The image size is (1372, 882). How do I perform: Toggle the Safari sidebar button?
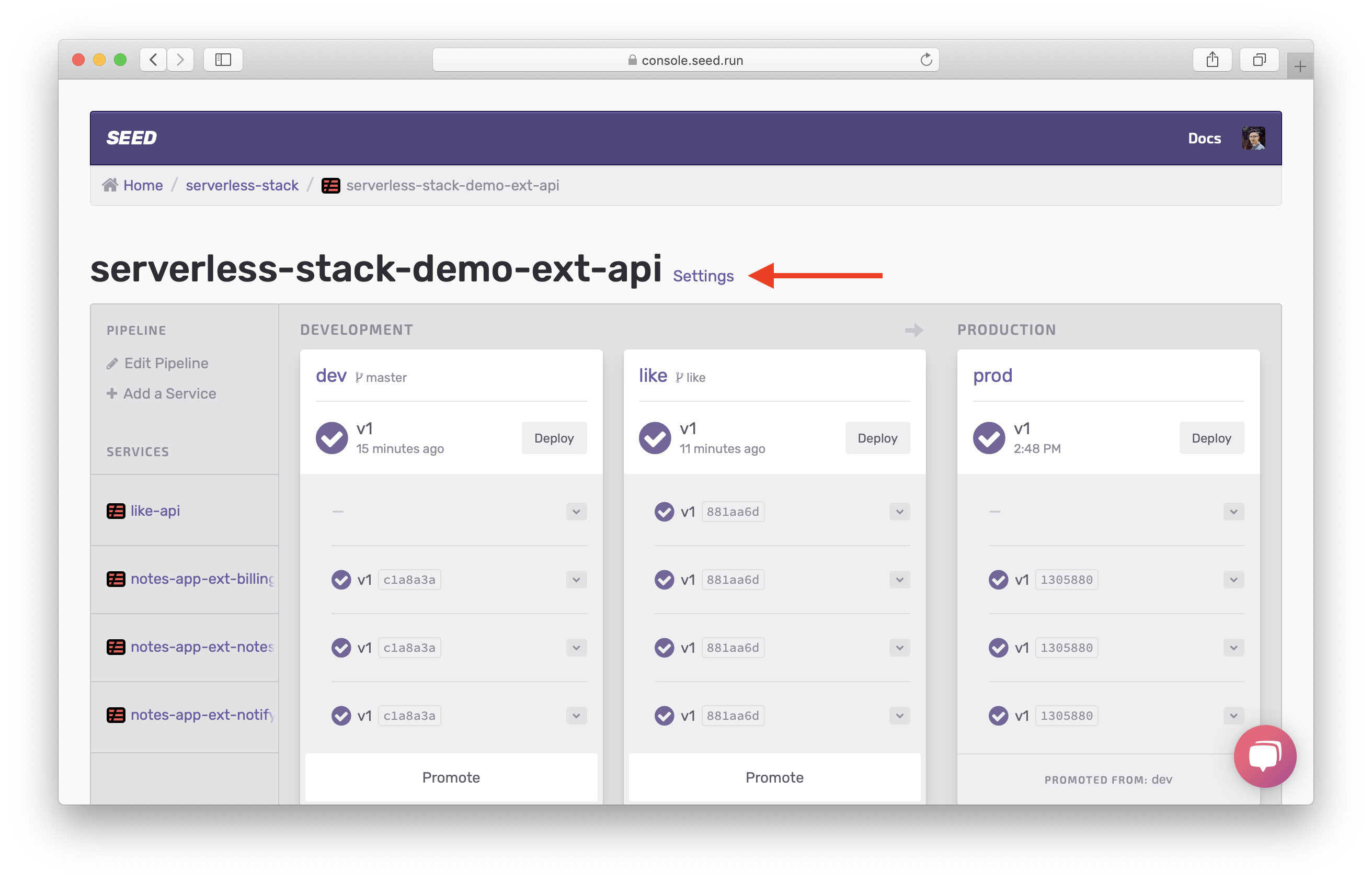[x=223, y=60]
